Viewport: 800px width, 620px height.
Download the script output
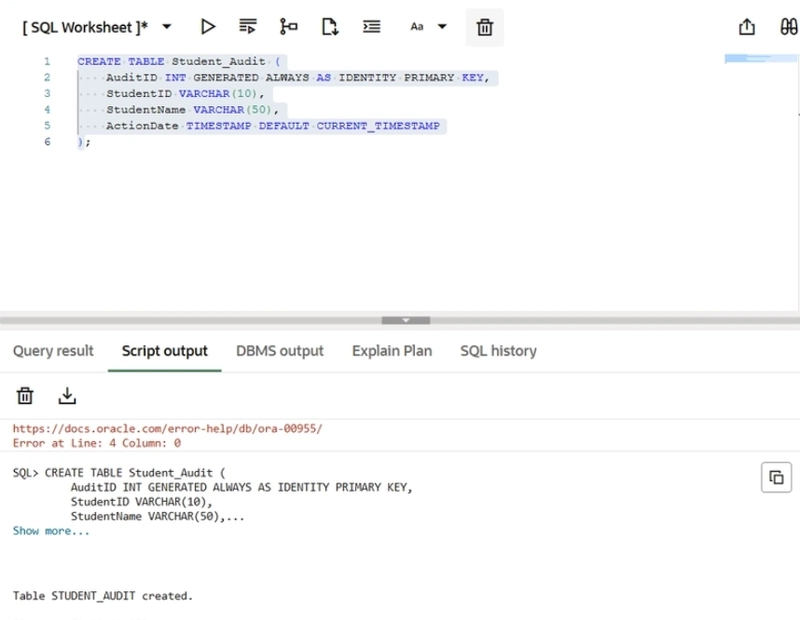point(67,396)
